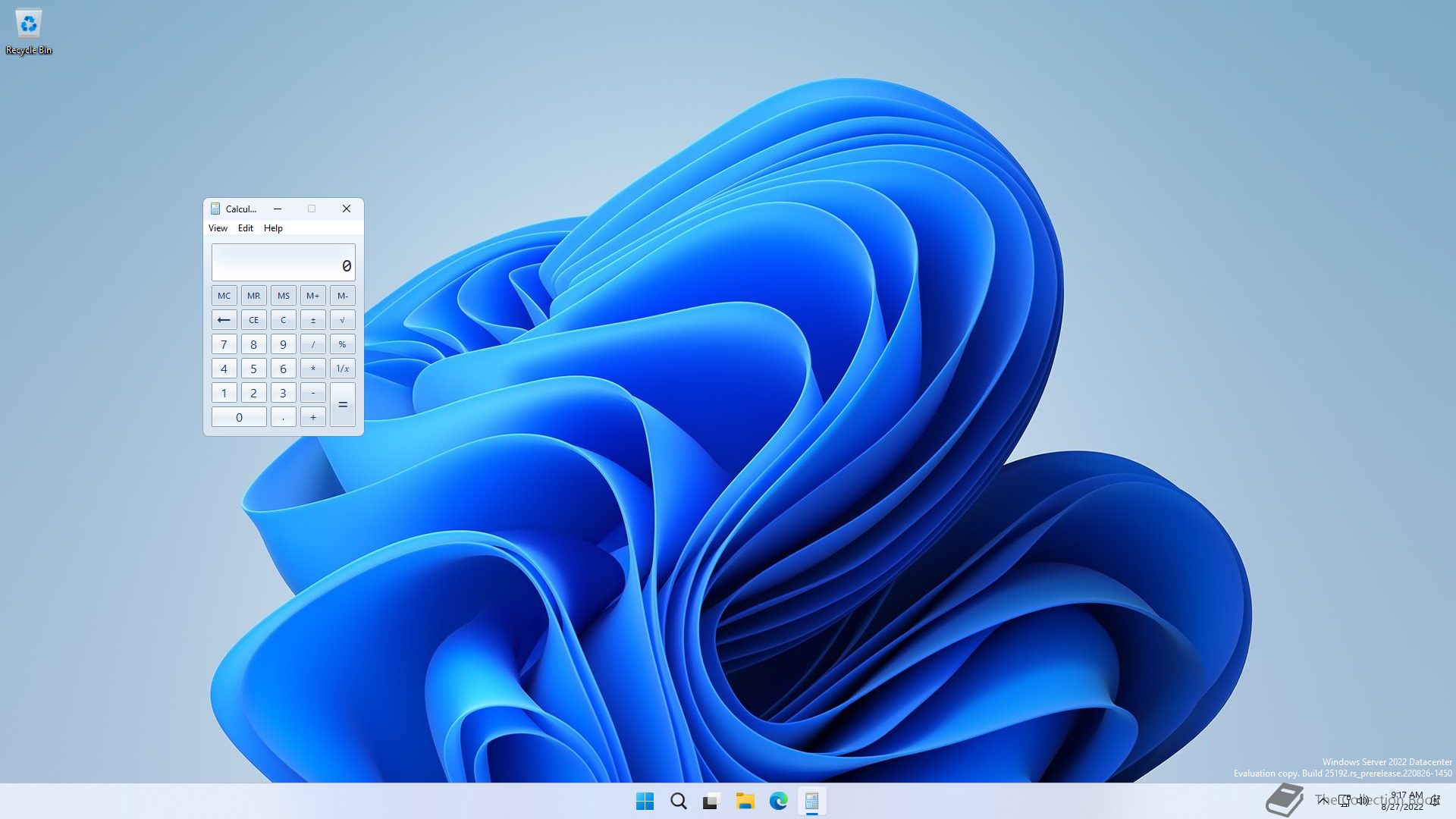Open the calculator View menu

click(218, 228)
